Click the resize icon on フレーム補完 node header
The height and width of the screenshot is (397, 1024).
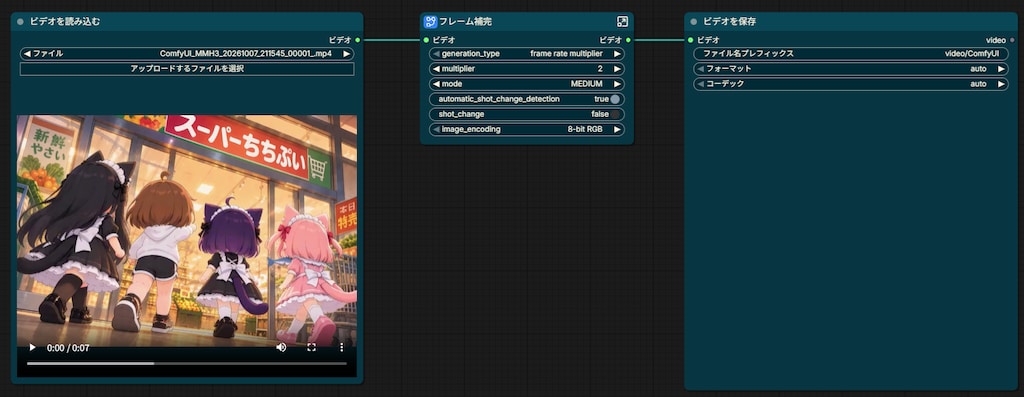point(622,22)
